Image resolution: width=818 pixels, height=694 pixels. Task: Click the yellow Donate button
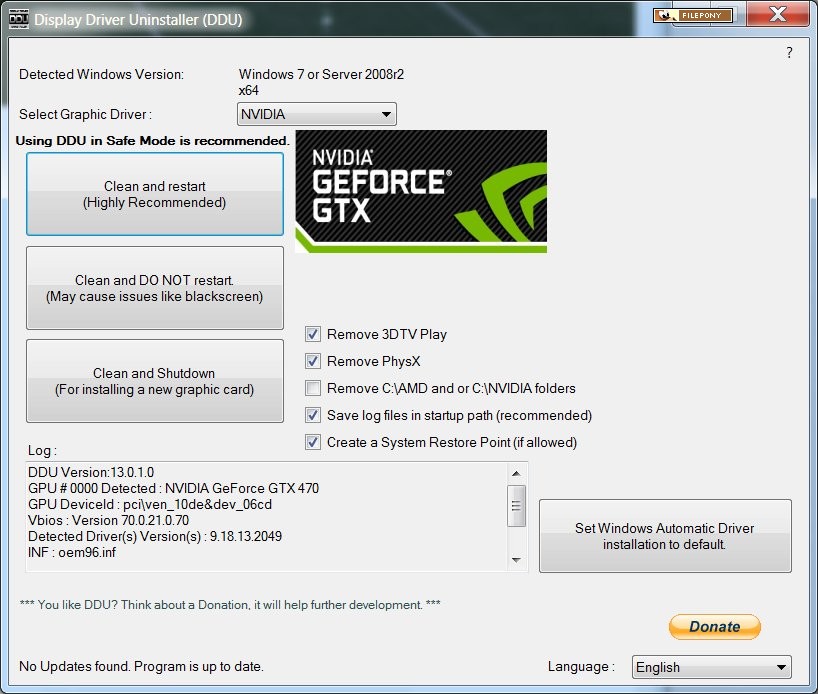tap(715, 627)
